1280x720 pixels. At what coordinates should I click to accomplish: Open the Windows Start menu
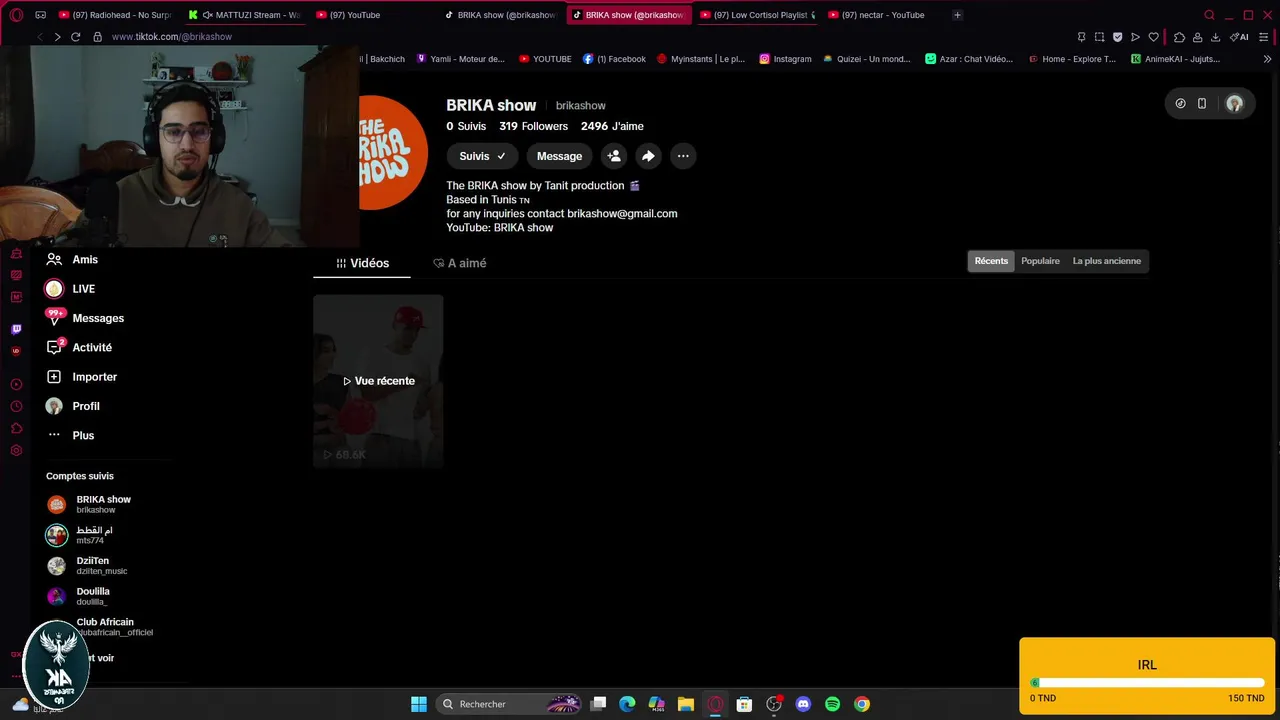tap(419, 704)
